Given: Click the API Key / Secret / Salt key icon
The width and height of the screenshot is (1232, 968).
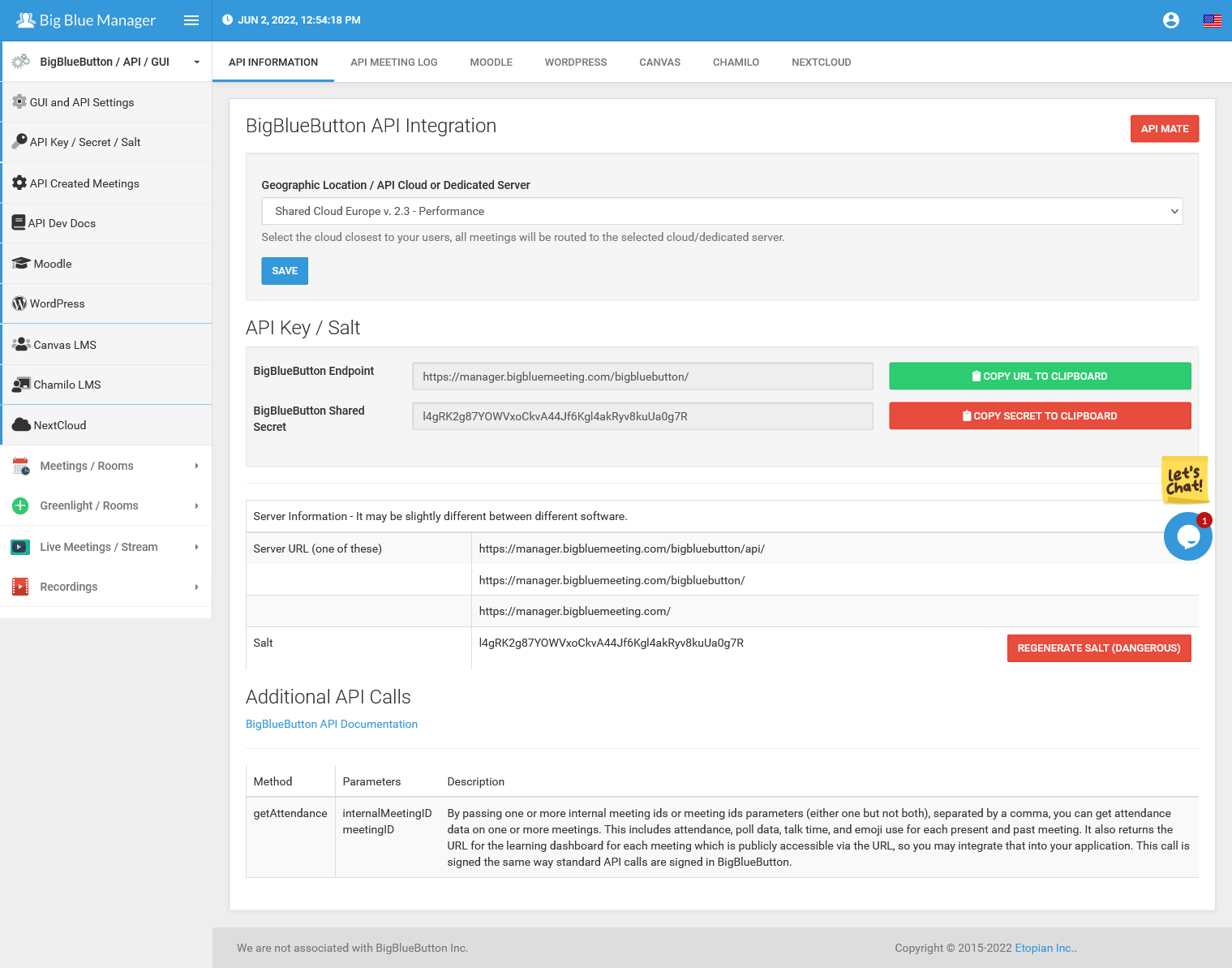Looking at the screenshot, I should [x=19, y=141].
